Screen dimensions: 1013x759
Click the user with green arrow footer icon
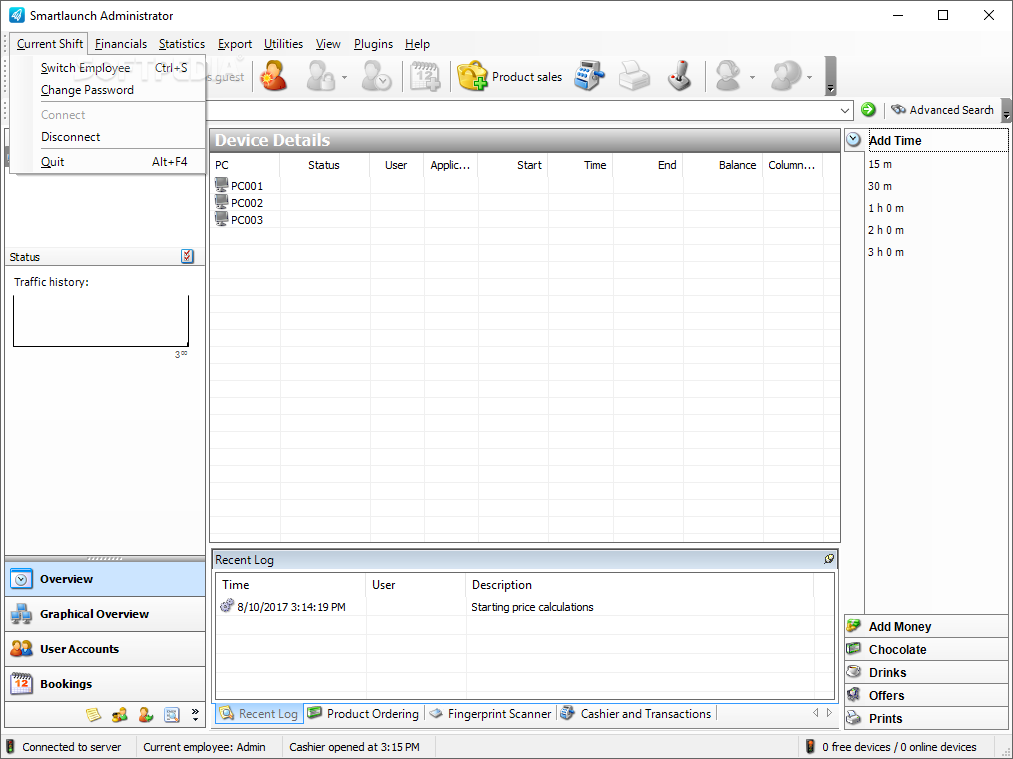146,714
